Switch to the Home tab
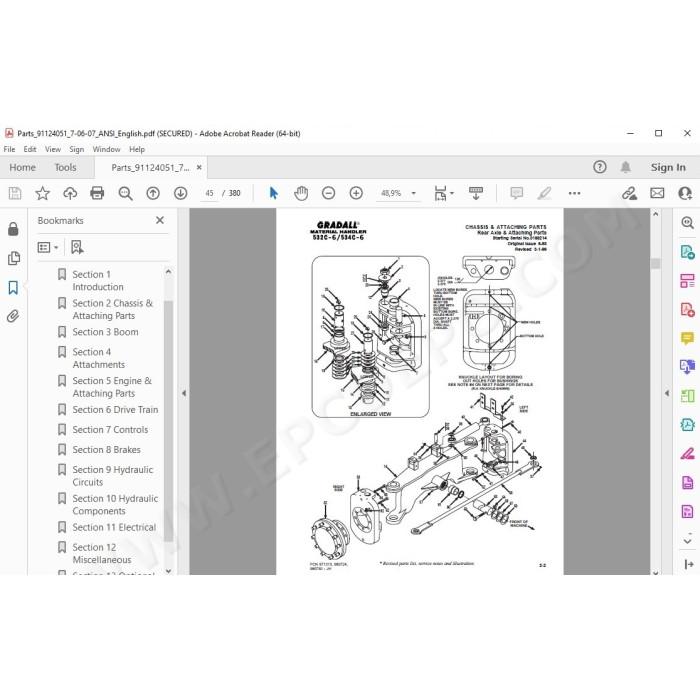 click(22, 167)
